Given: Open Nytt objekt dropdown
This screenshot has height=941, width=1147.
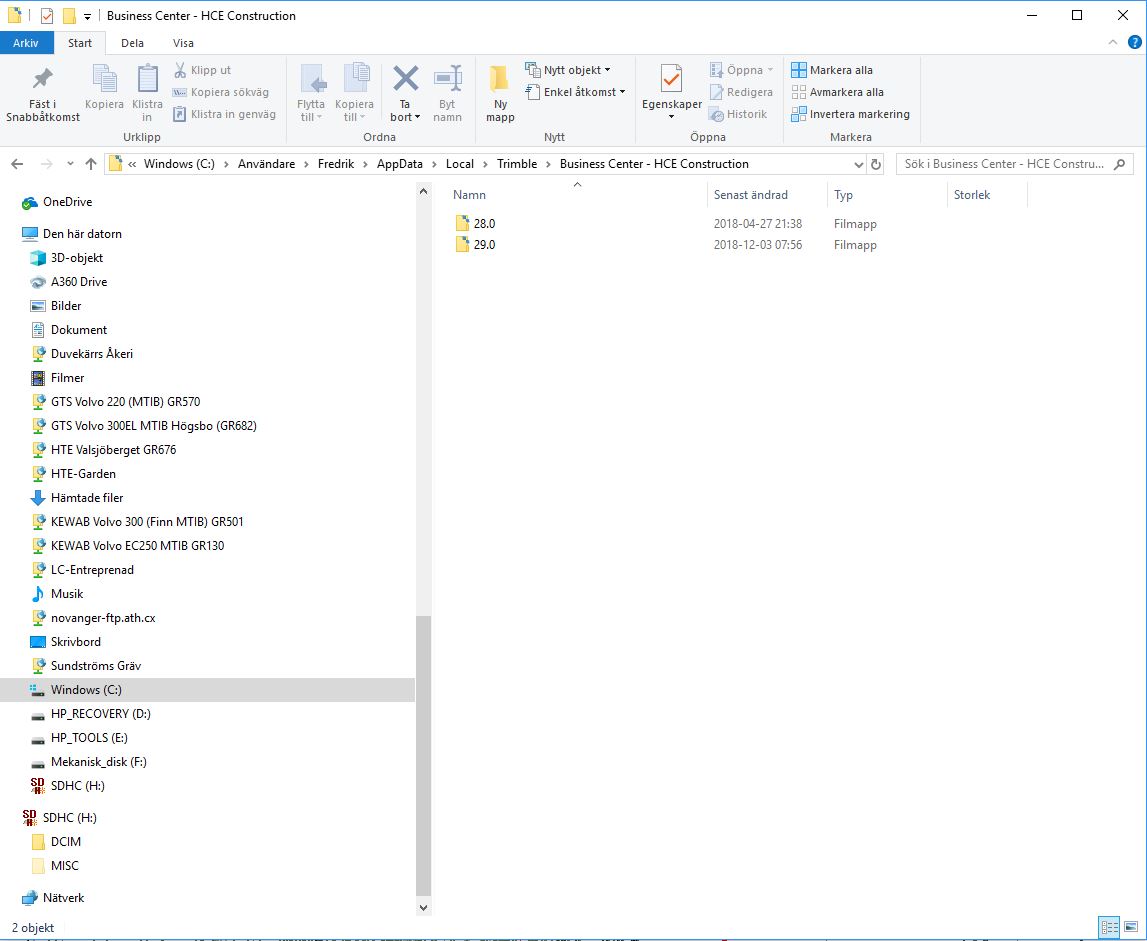Looking at the screenshot, I should tap(568, 70).
